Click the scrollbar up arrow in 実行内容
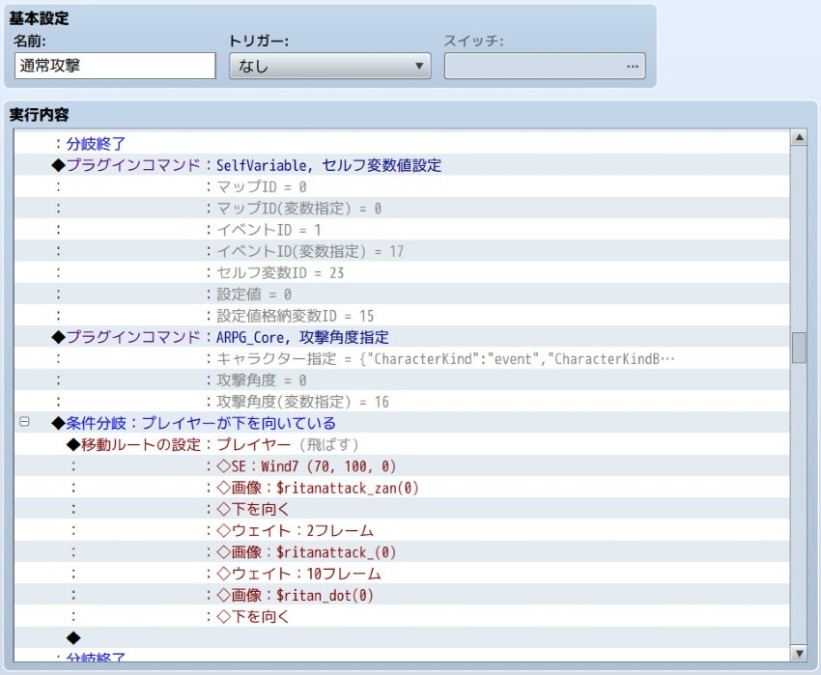 point(798,137)
